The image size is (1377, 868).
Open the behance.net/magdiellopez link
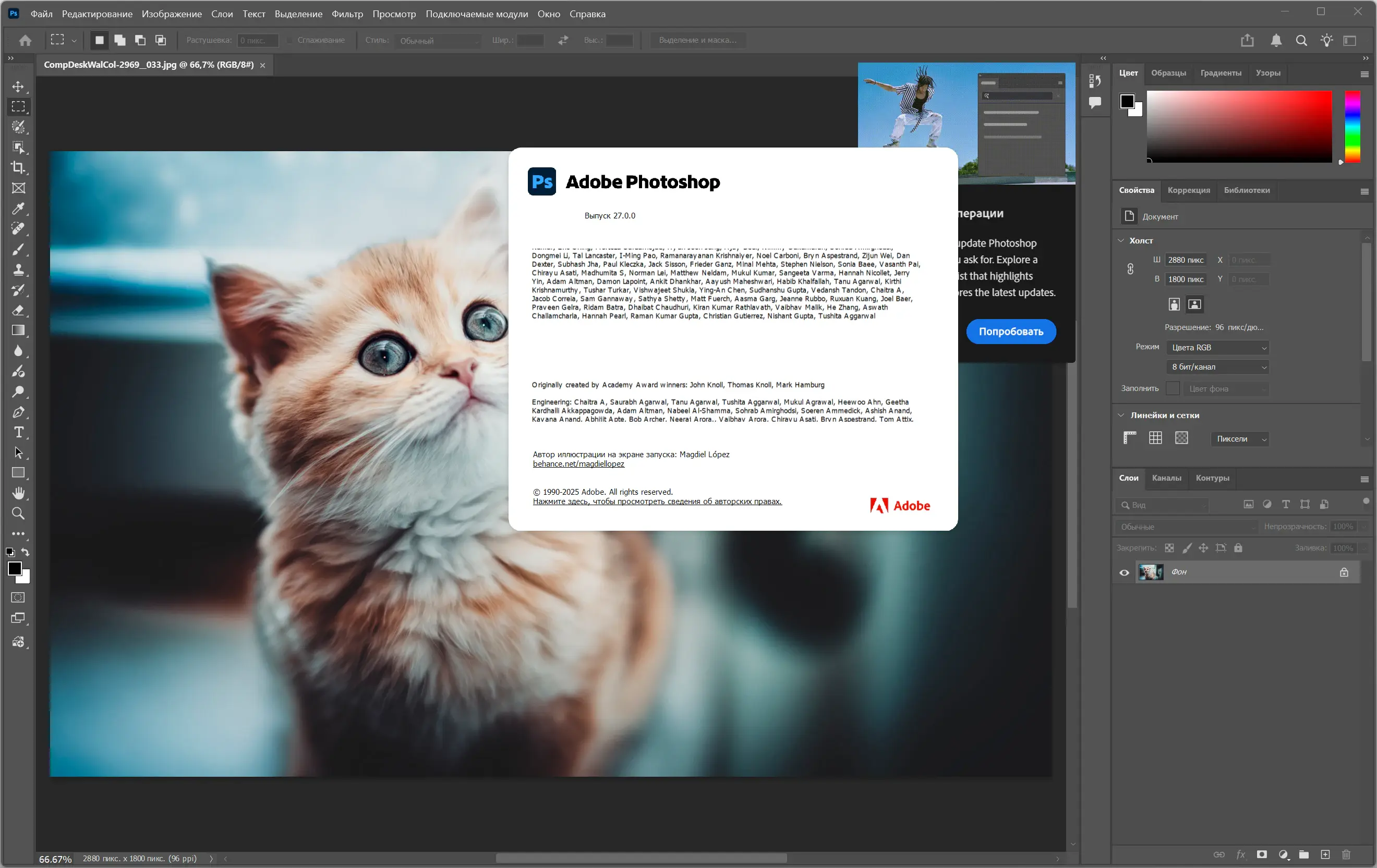point(578,464)
